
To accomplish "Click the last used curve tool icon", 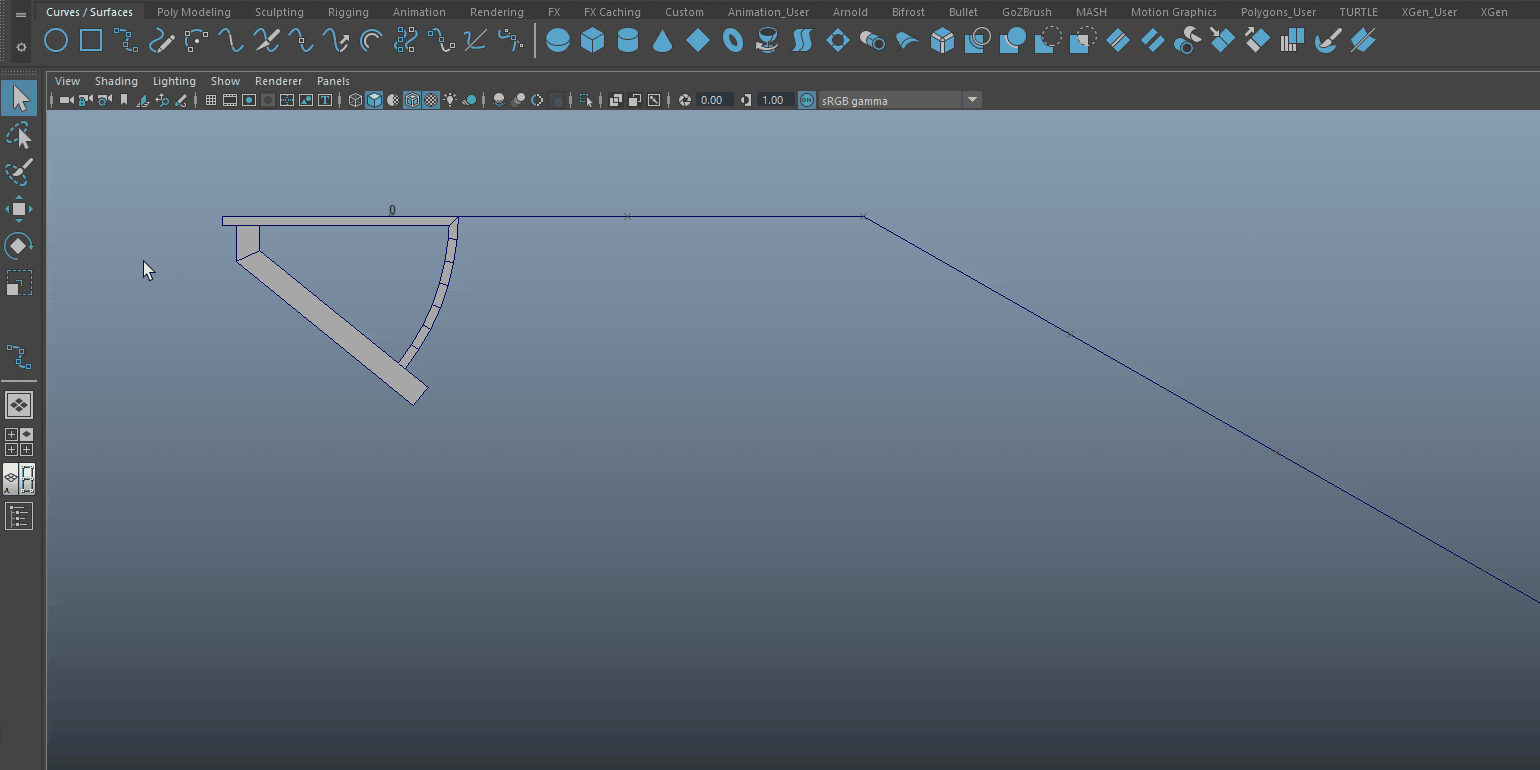I will pos(19,357).
